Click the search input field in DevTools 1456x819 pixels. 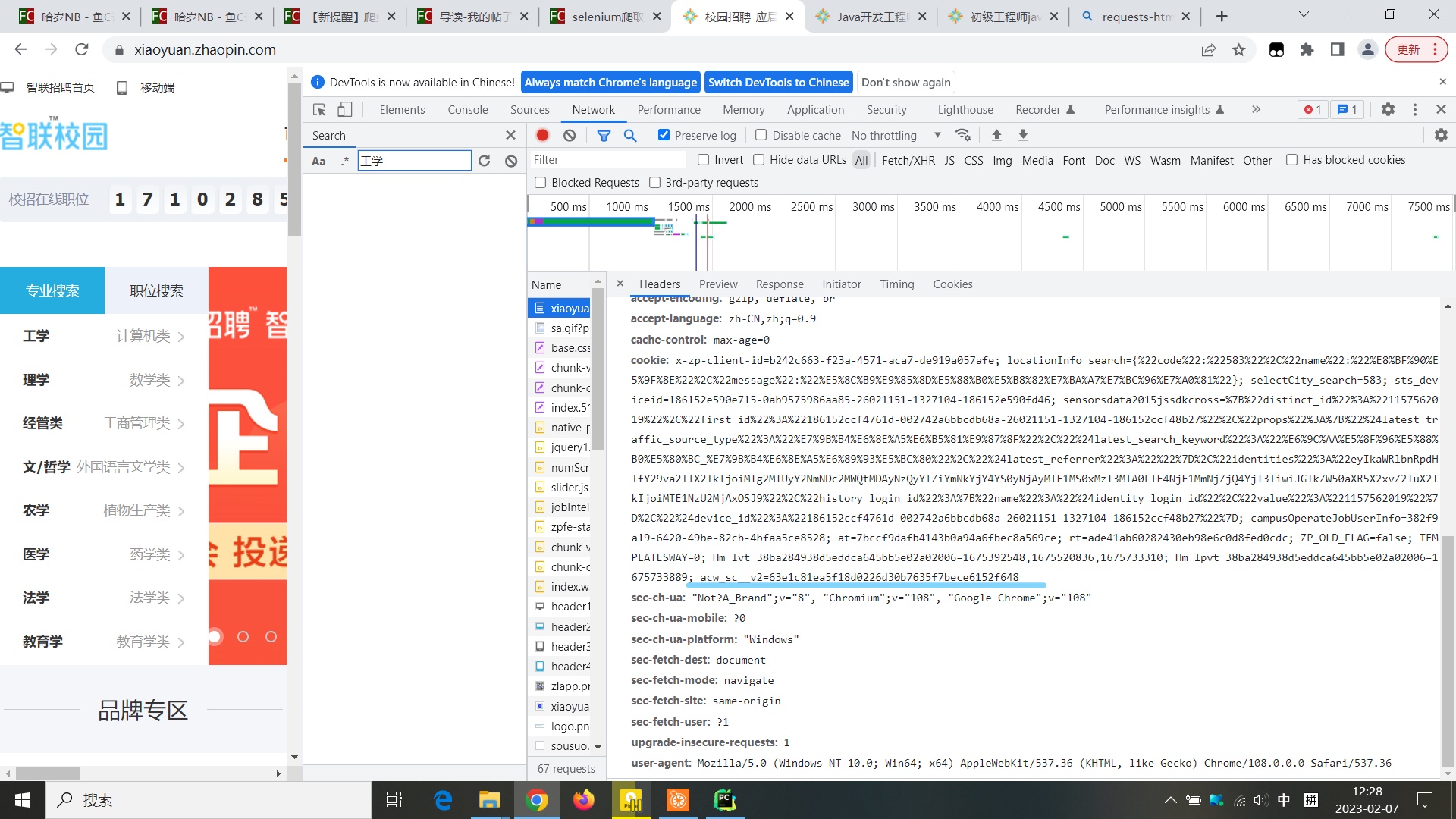point(415,161)
